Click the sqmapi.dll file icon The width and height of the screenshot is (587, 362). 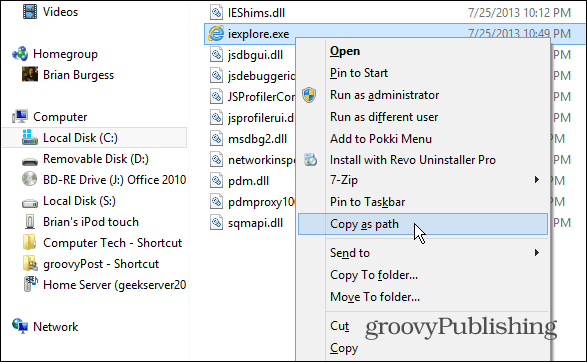coord(216,223)
